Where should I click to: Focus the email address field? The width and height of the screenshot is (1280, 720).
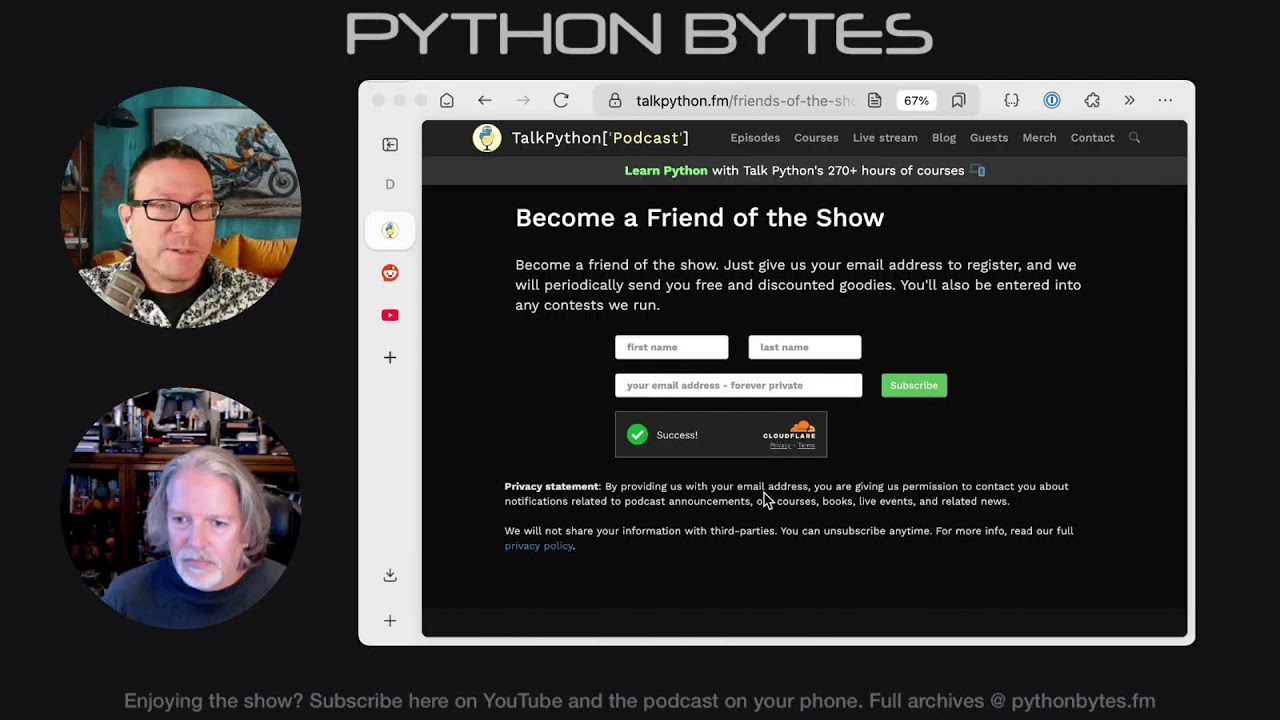(x=738, y=385)
